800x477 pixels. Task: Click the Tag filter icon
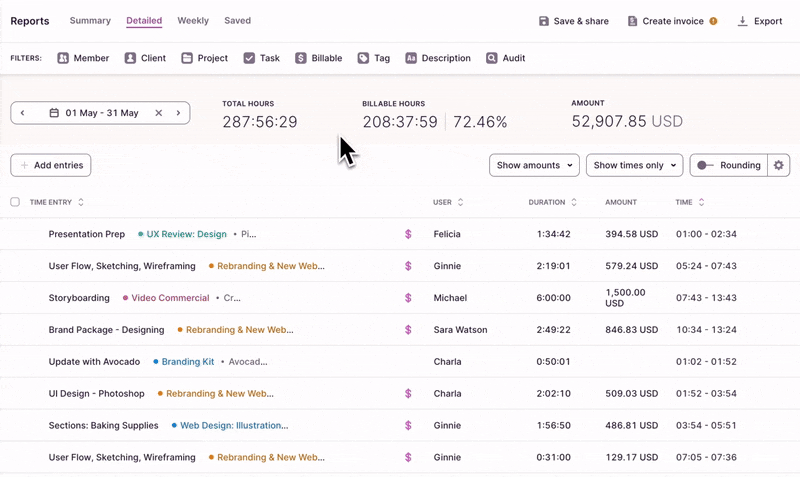(364, 58)
